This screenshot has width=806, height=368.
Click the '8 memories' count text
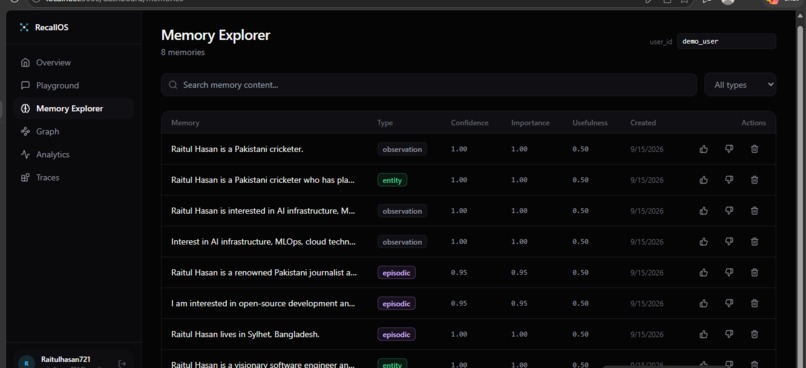(183, 52)
